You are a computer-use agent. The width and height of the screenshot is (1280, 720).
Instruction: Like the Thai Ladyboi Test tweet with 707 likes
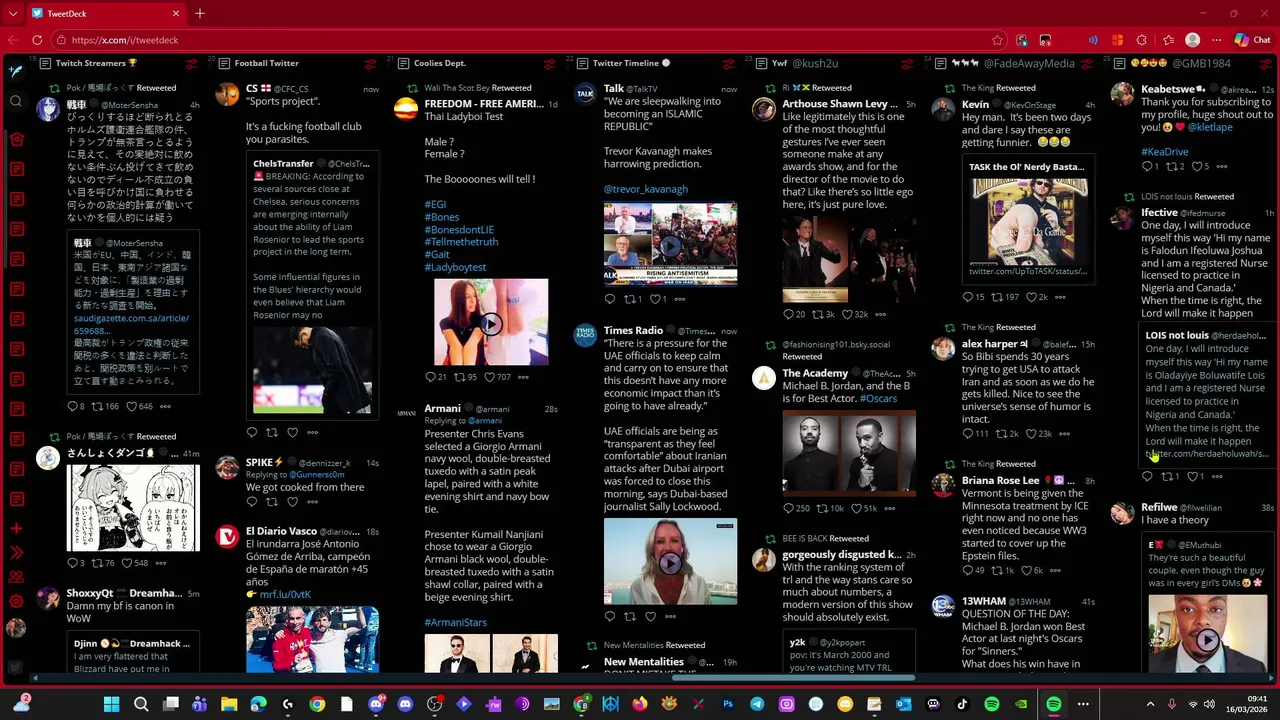(x=490, y=377)
